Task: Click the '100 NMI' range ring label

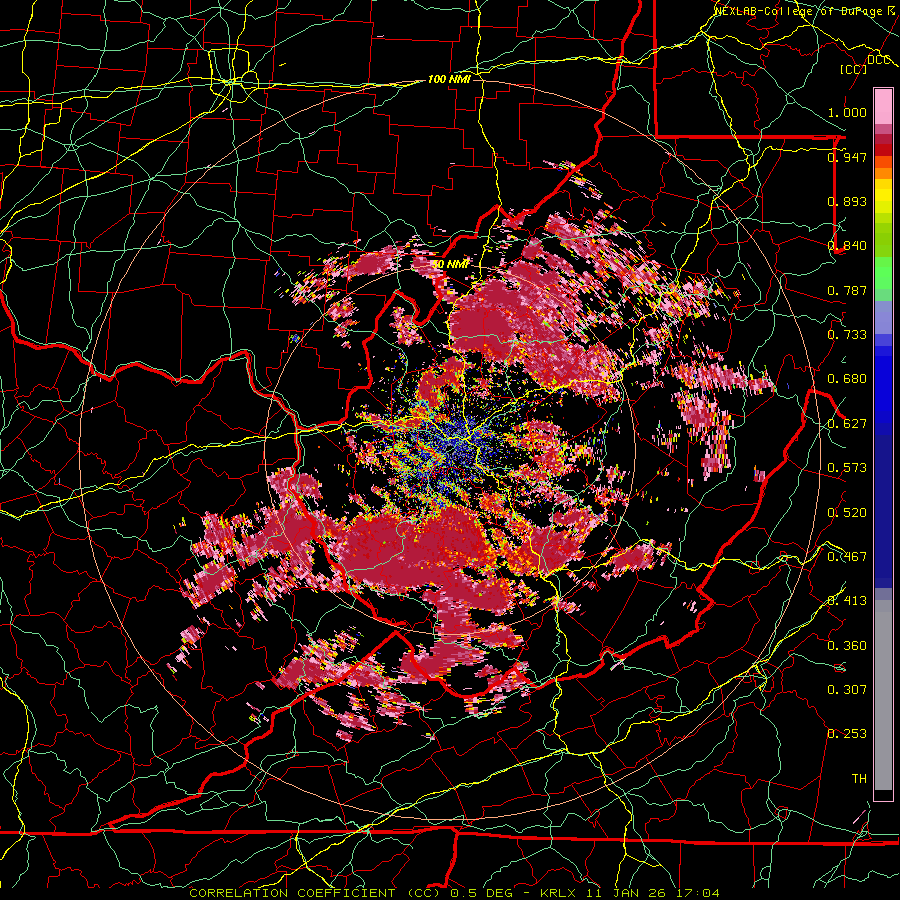Action: [449, 79]
